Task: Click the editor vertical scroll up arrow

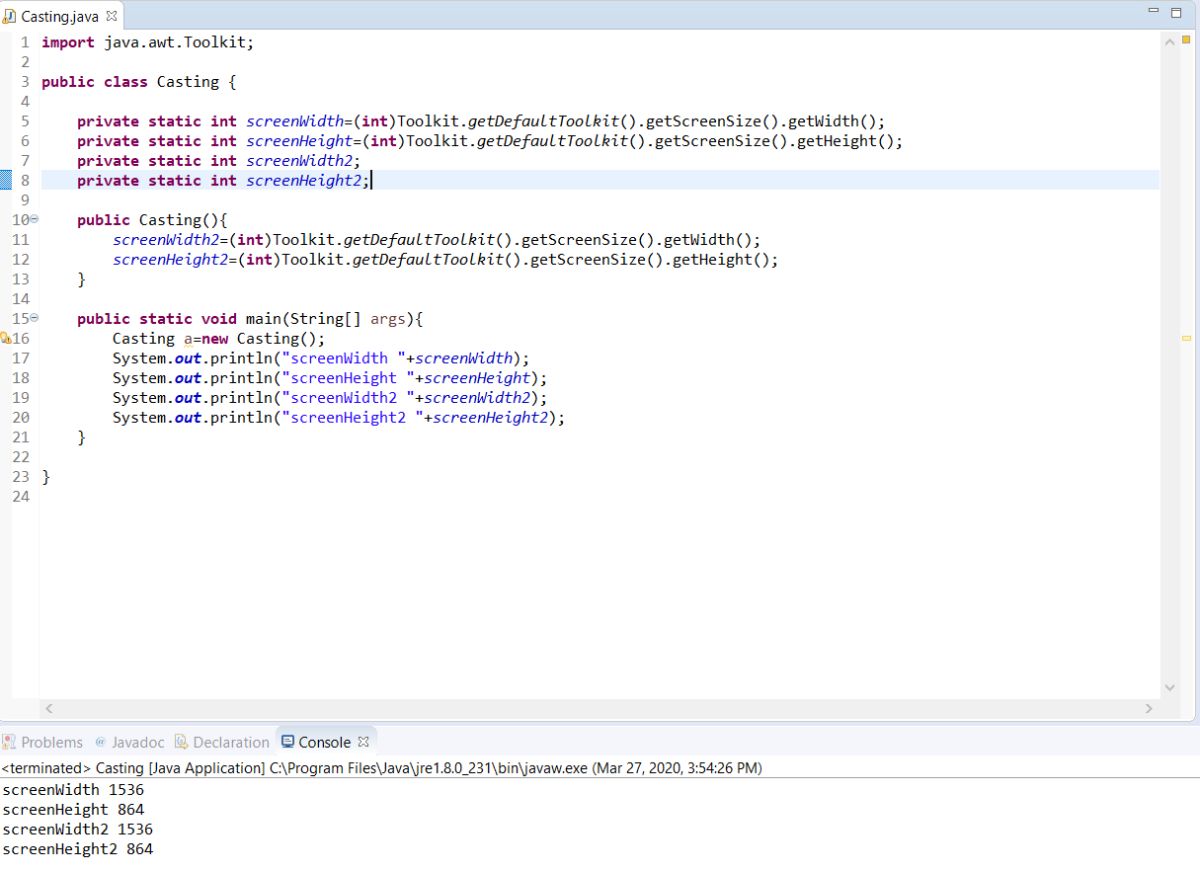Action: click(x=1170, y=41)
